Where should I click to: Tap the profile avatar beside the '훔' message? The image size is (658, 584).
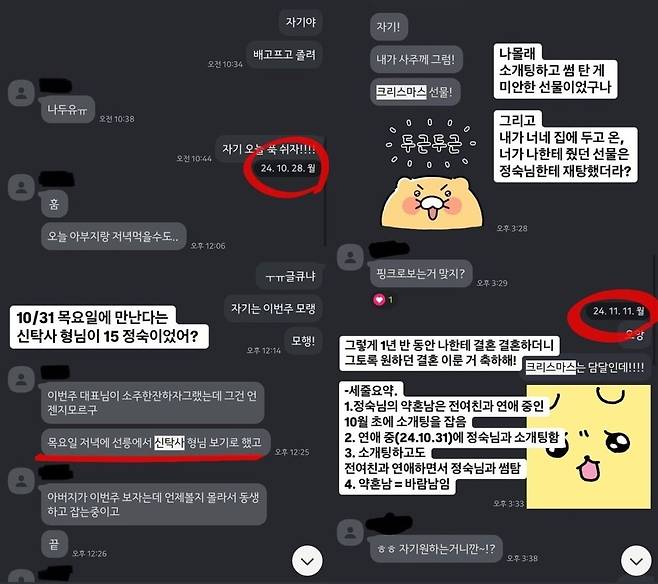(21, 187)
